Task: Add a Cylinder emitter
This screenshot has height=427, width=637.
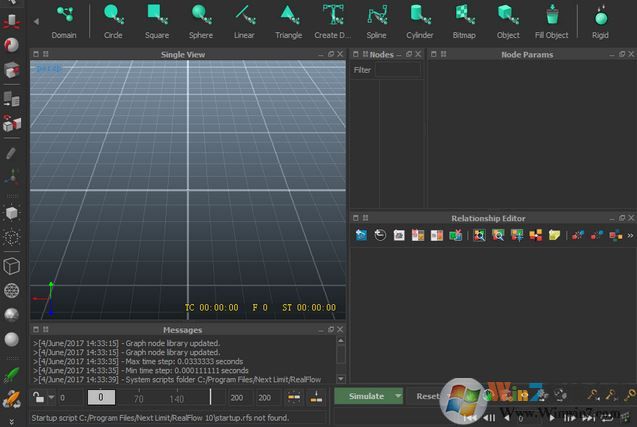Action: pyautogui.click(x=420, y=15)
